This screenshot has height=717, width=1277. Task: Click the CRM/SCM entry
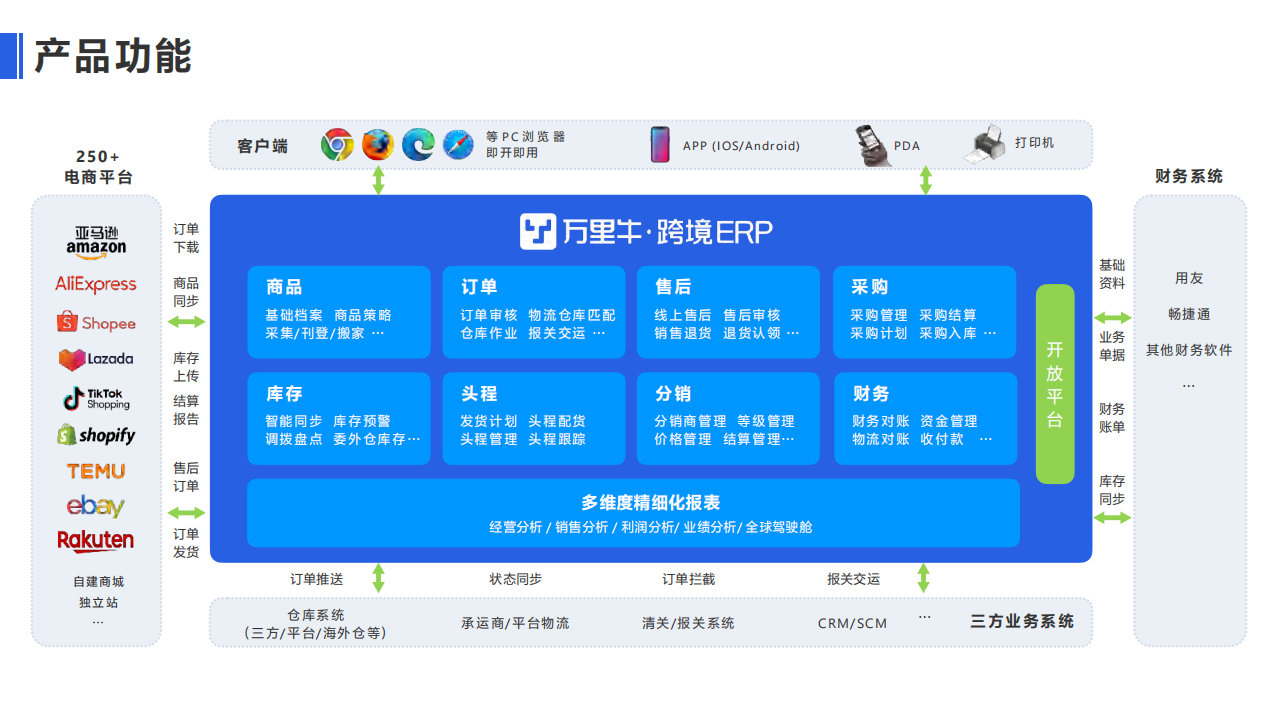[852, 623]
